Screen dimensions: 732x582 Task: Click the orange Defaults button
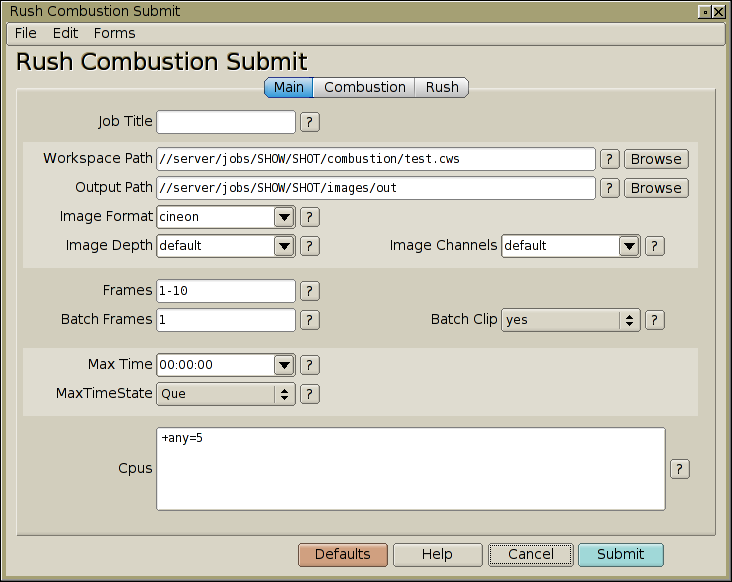click(x=343, y=554)
